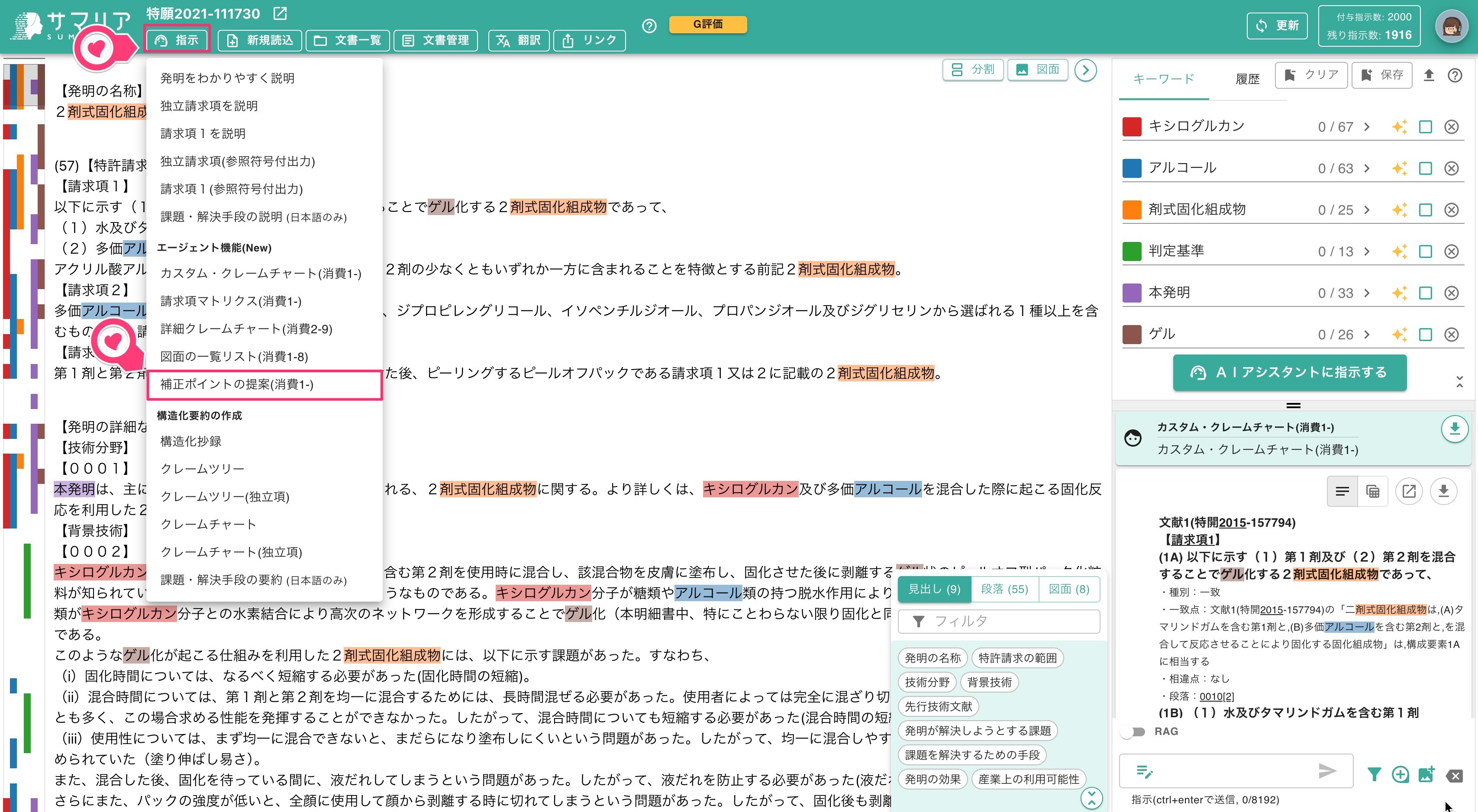
Task: Collapse the outline panel with bottom chevron circle
Action: tap(1091, 798)
